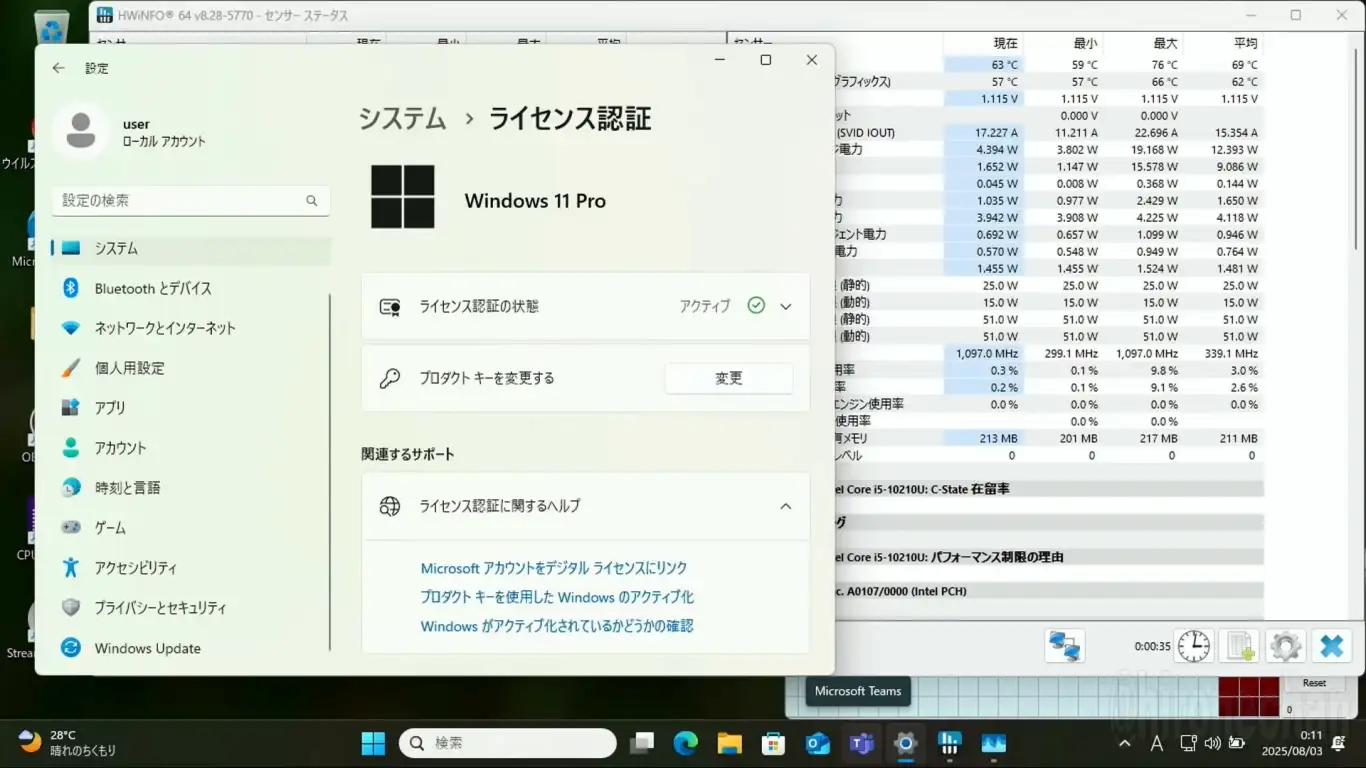This screenshot has width=1366, height=768.
Task: Click the アクセシビリティ person icon
Action: point(71,567)
